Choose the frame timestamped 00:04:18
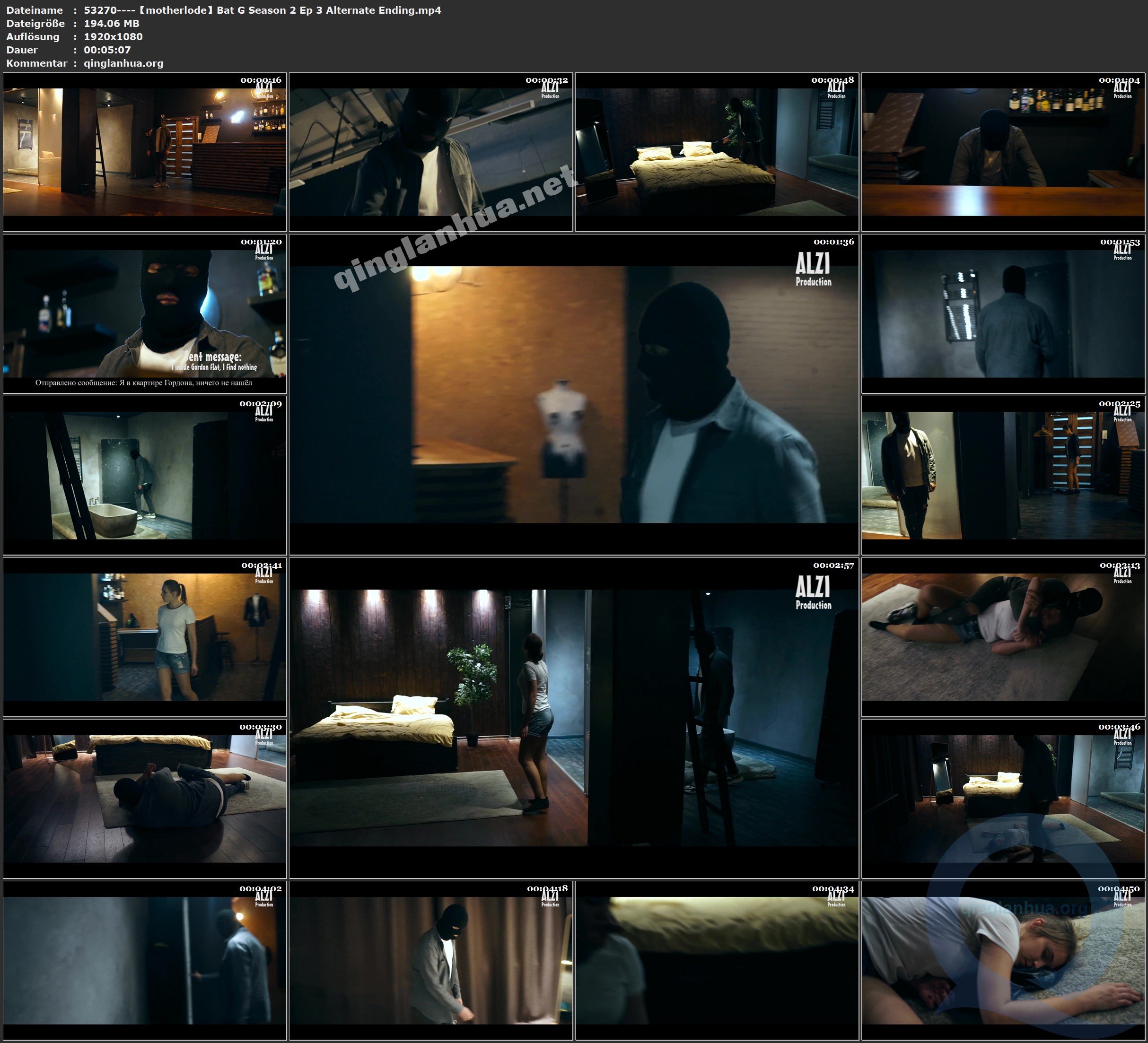 [431, 960]
